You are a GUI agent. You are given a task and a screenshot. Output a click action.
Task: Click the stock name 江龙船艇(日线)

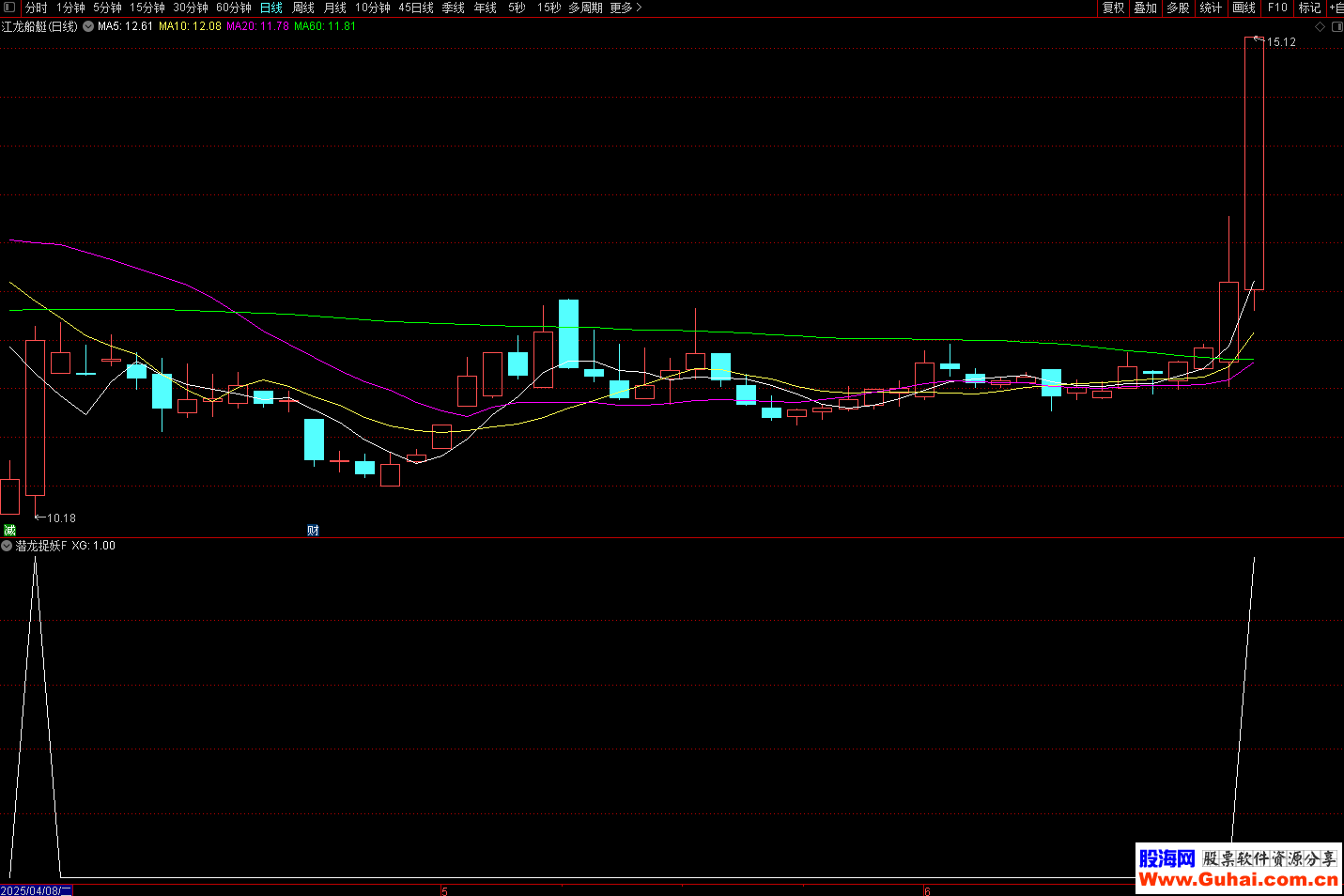tap(40, 26)
